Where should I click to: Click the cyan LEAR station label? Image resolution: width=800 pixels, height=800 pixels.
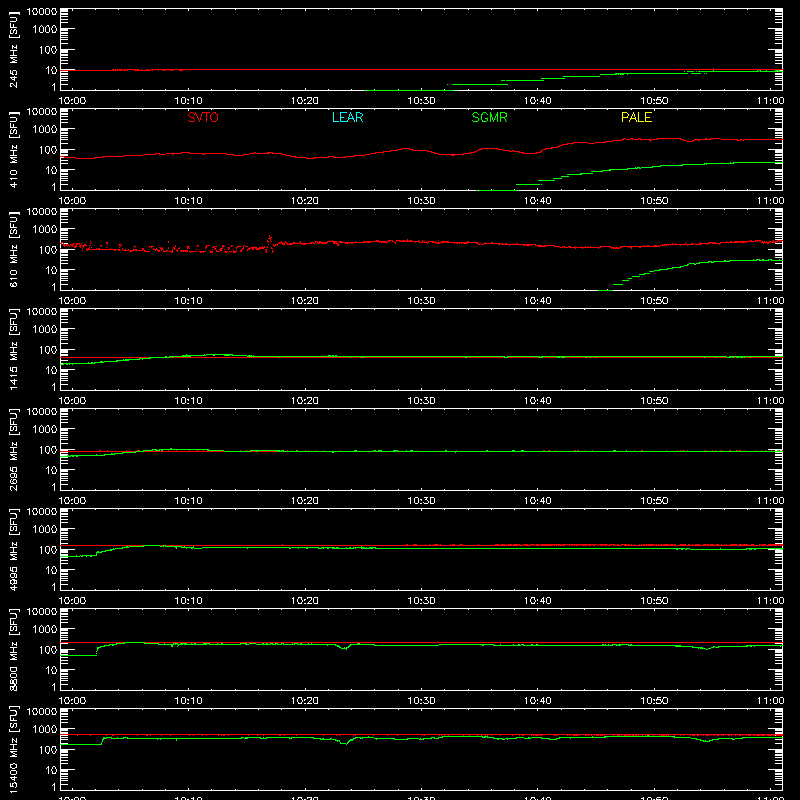(x=347, y=117)
